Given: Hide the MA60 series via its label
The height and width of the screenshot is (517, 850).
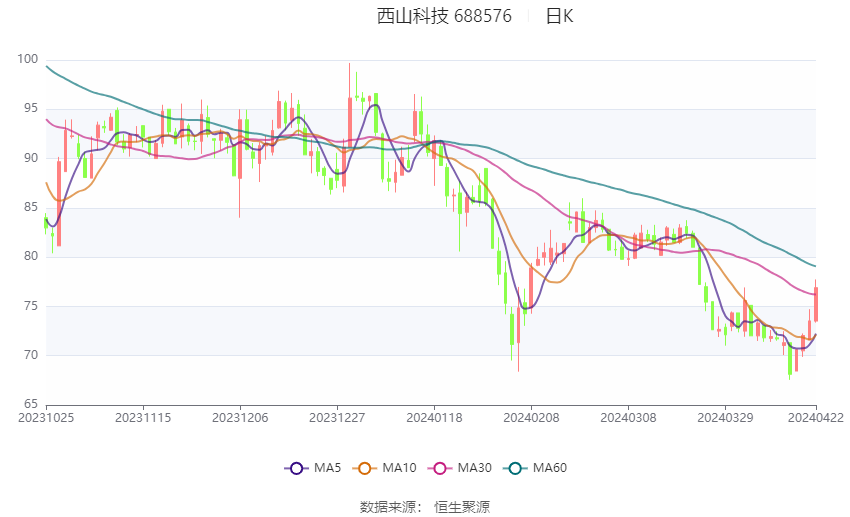Looking at the screenshot, I should point(550,468).
